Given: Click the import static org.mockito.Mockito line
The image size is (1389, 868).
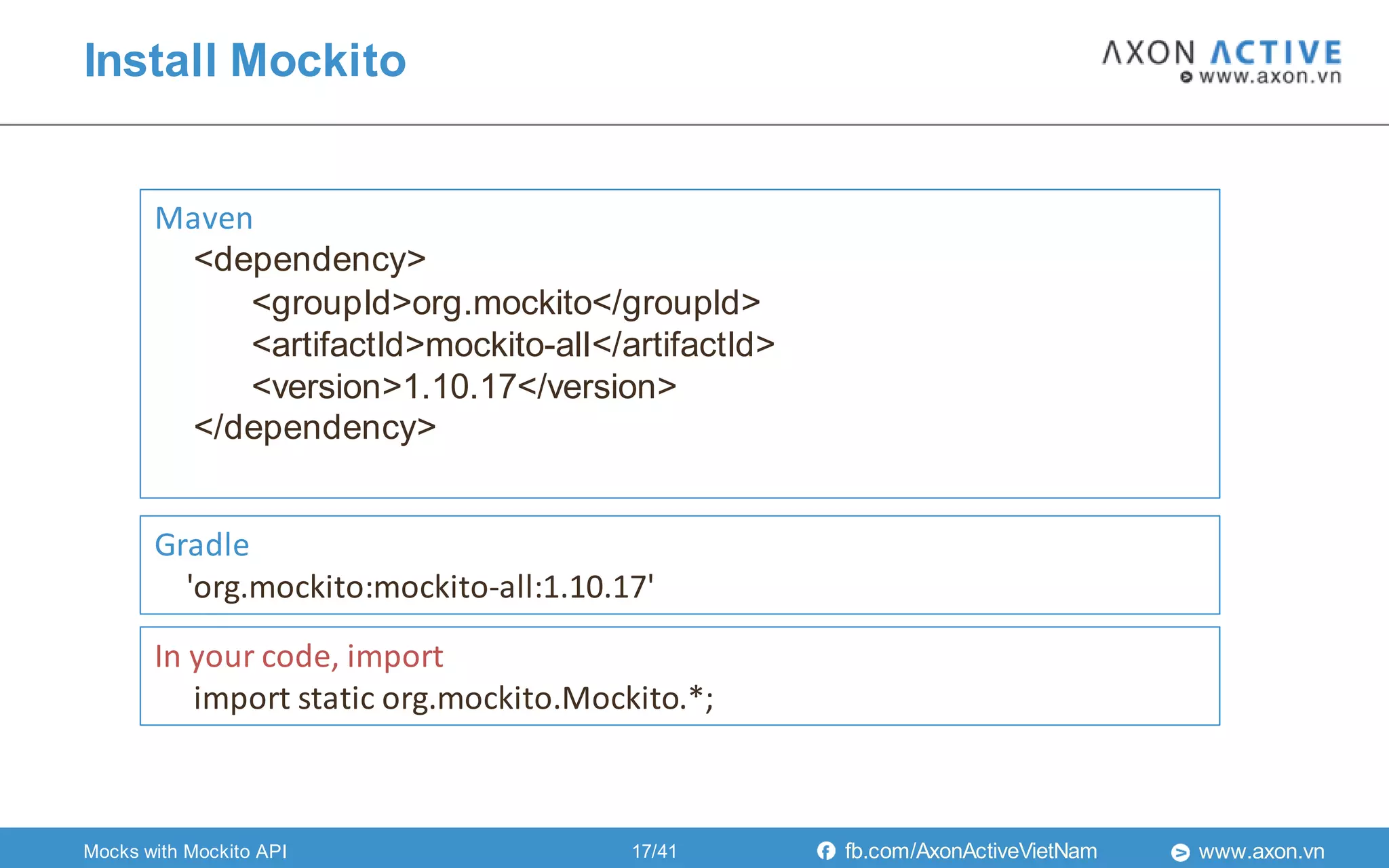Looking at the screenshot, I should 453,698.
